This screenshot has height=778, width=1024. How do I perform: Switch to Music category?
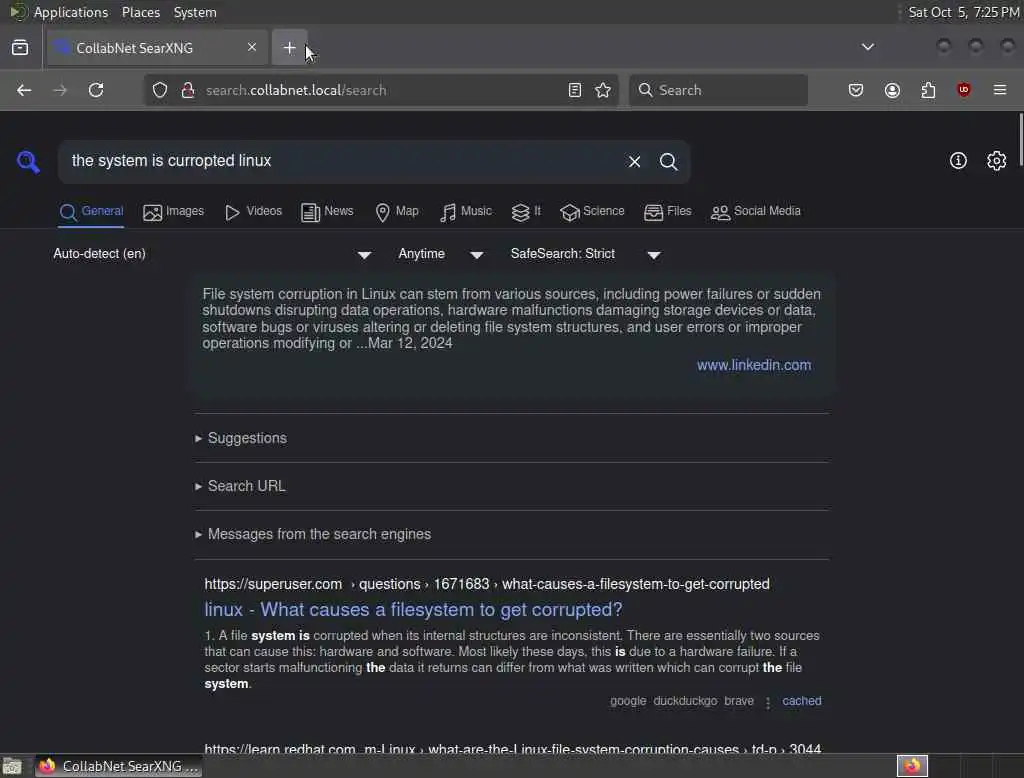click(x=466, y=212)
